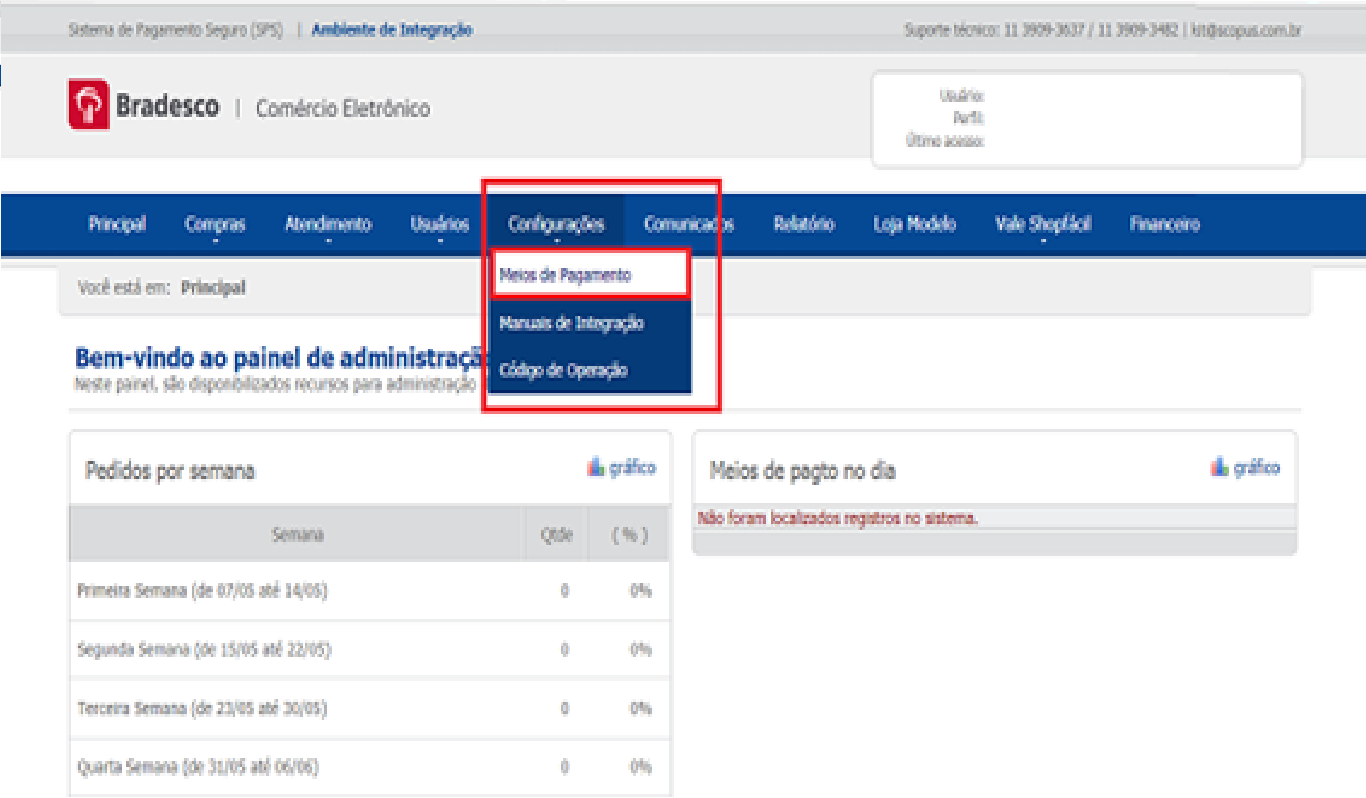
Task: Click the Qtde column header
Action: (x=556, y=535)
